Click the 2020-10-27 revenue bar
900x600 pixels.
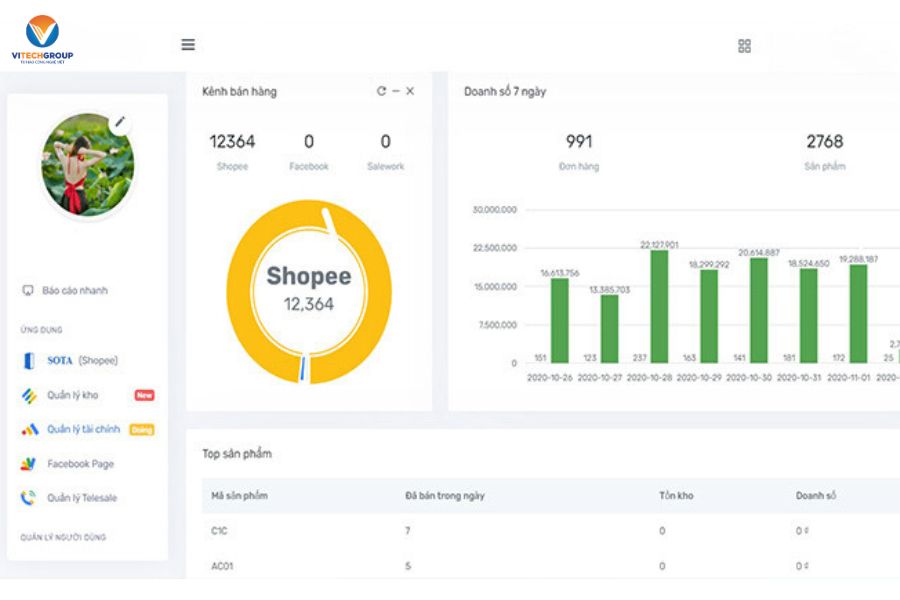point(610,329)
